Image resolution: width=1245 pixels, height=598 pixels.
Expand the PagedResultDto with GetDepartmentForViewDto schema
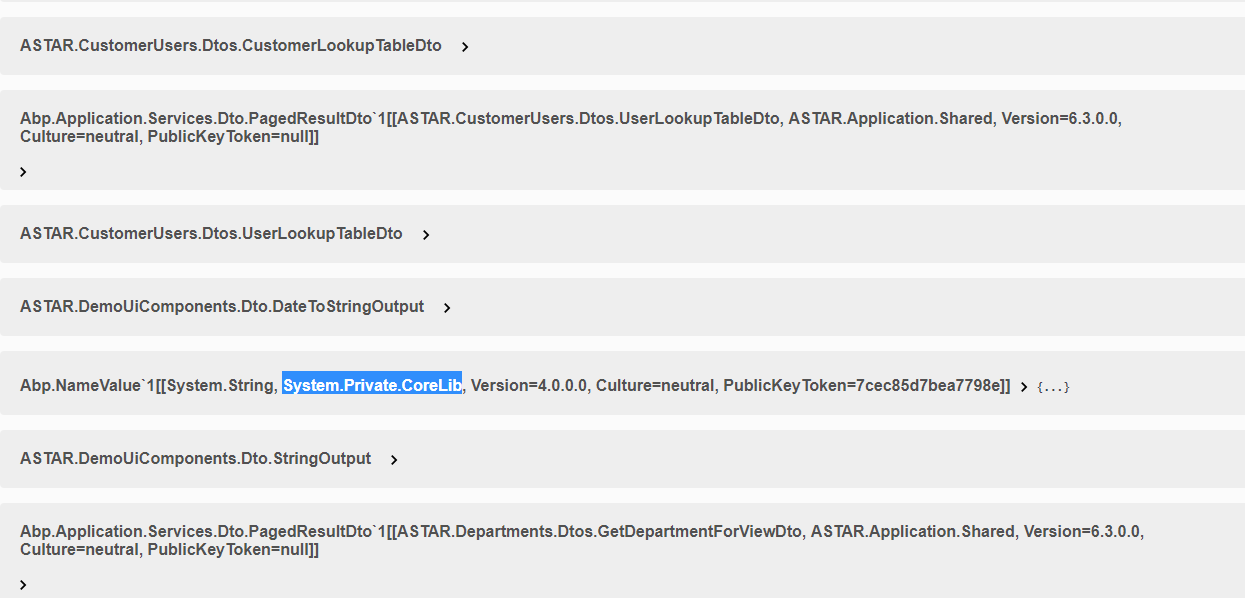click(23, 584)
